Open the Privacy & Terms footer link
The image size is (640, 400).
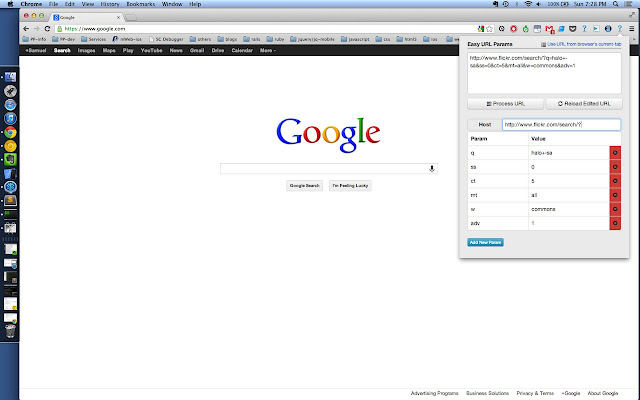535,393
